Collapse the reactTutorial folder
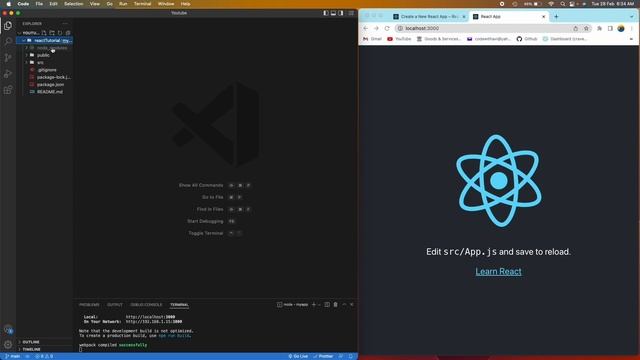This screenshot has width=640, height=360. point(45,40)
